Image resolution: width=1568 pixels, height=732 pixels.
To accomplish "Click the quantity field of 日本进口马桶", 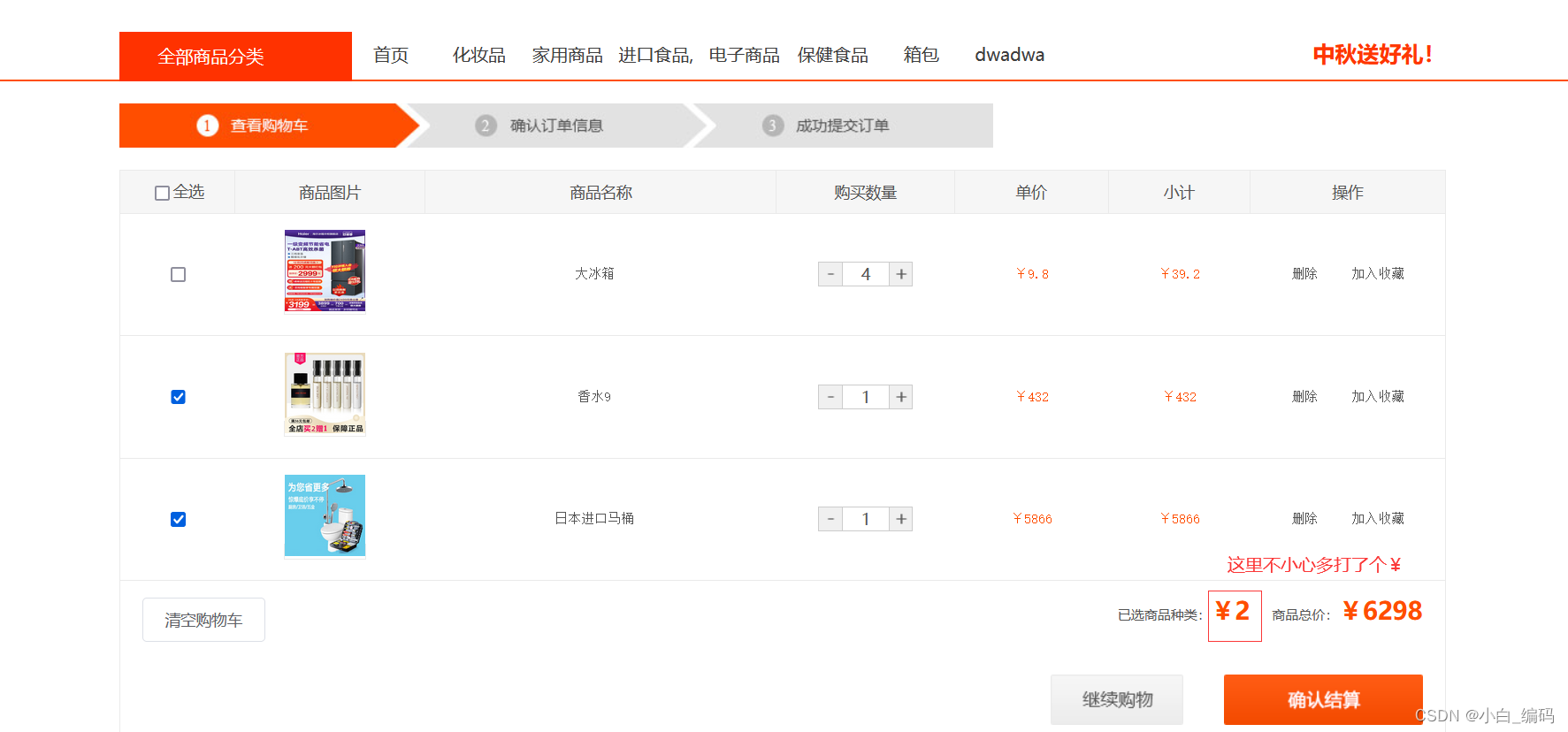I will [866, 519].
